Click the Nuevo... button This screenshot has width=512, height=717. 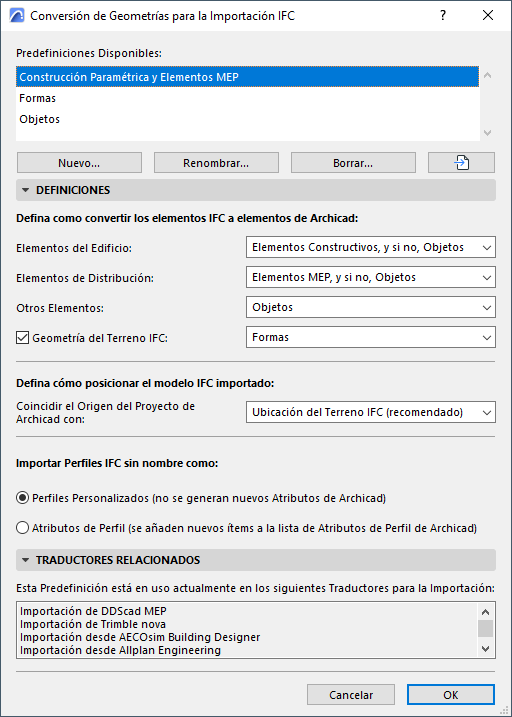click(x=79, y=163)
